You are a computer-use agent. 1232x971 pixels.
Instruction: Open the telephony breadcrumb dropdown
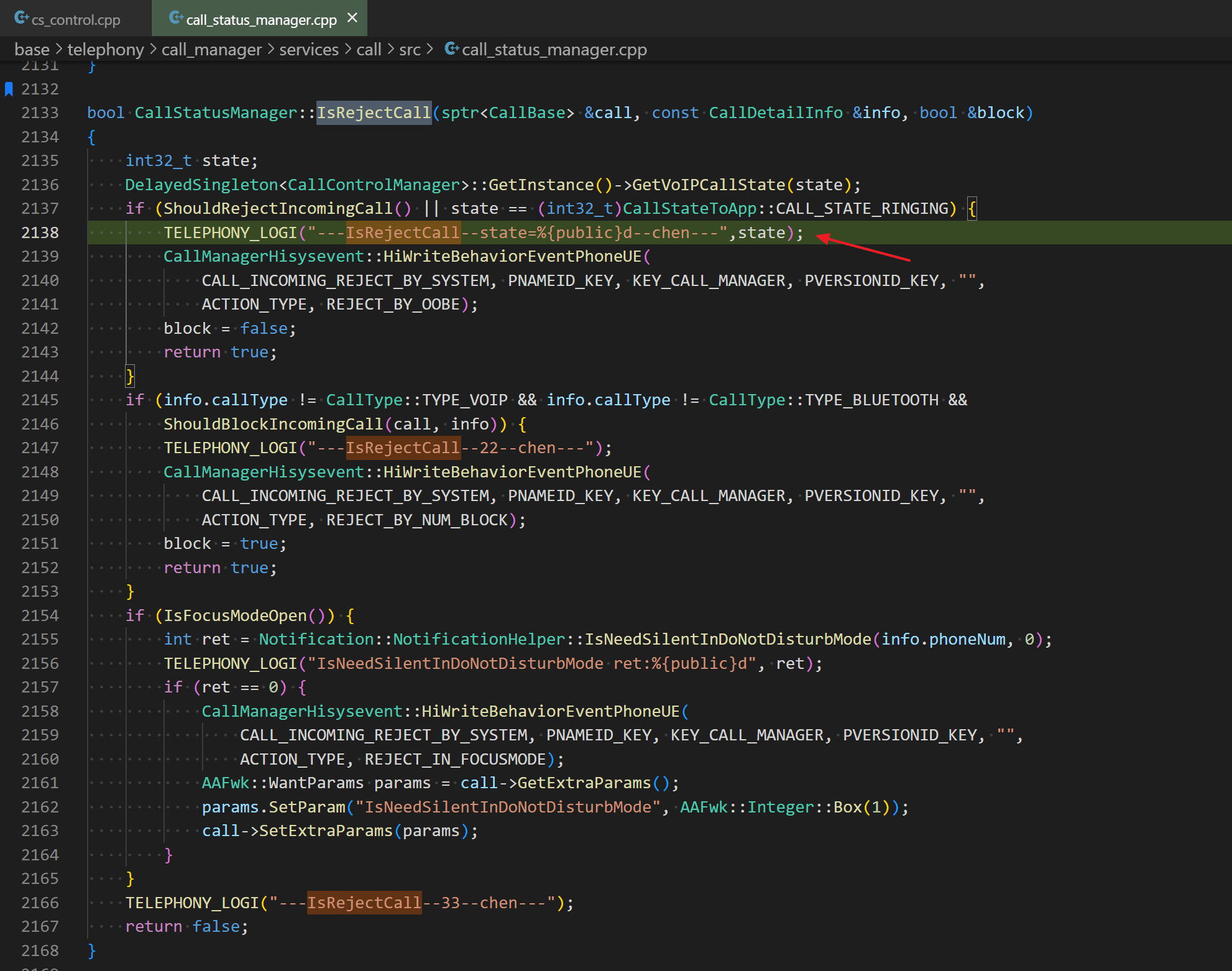coord(105,49)
